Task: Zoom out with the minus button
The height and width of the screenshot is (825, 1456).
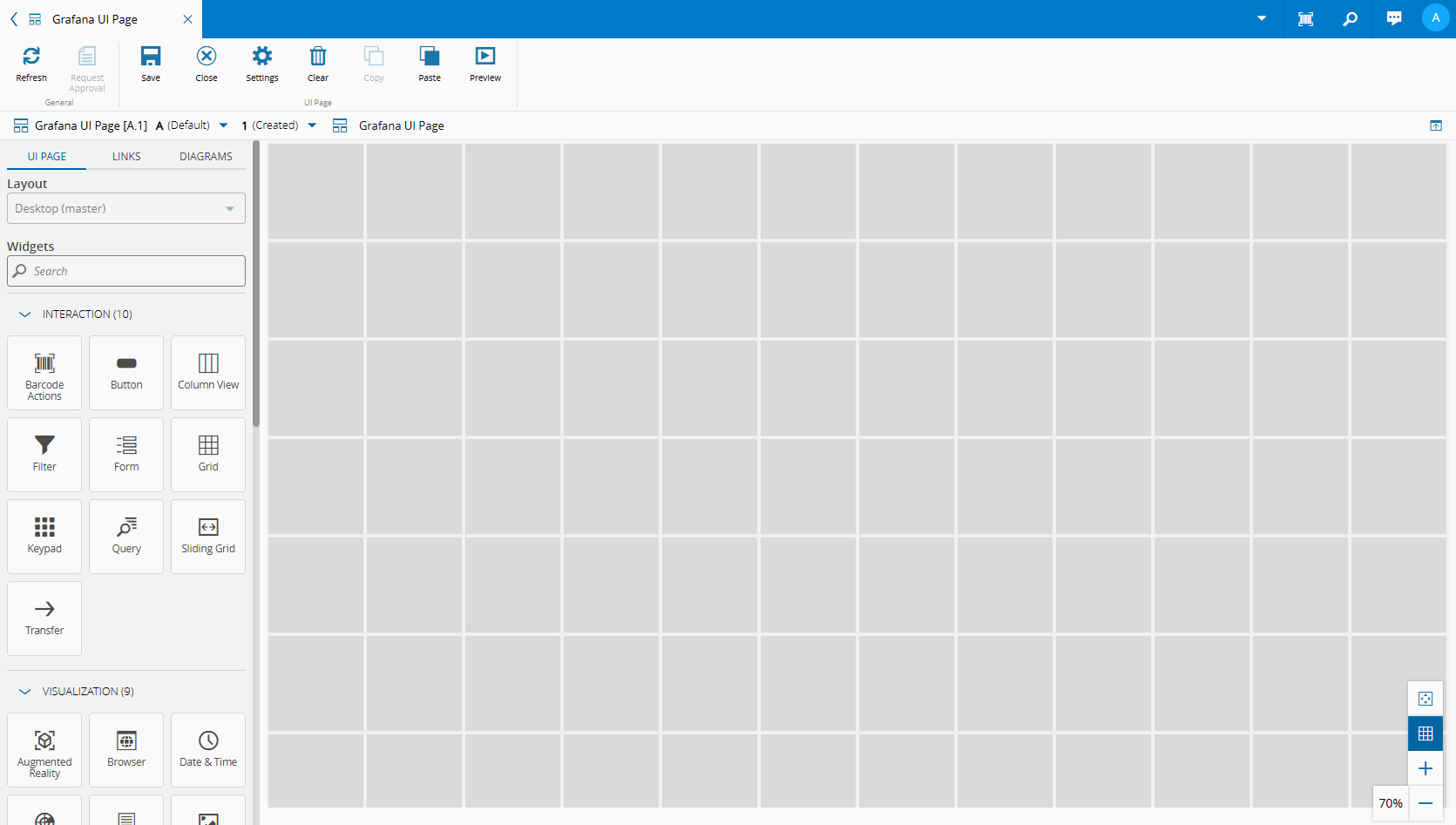Action: (1426, 803)
